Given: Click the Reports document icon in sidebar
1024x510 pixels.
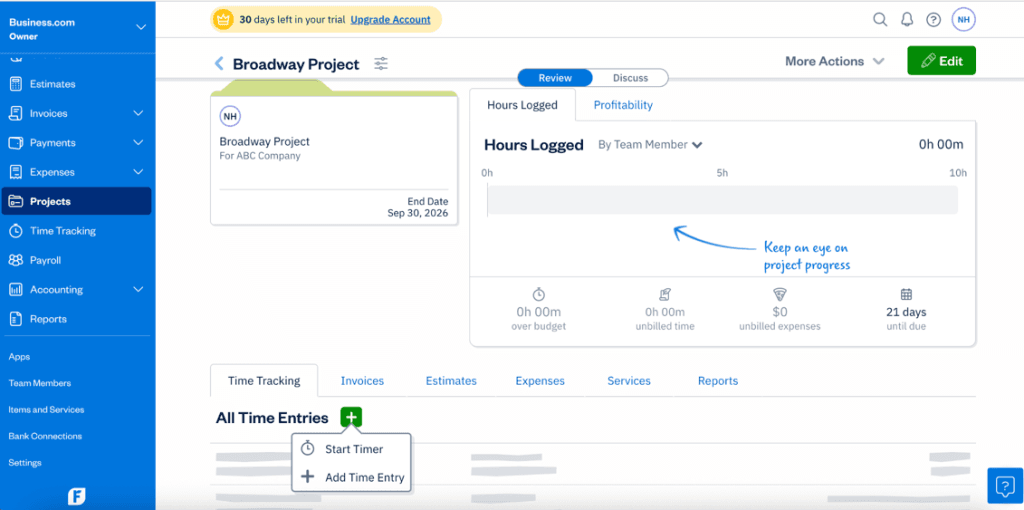Looking at the screenshot, I should click(16, 319).
